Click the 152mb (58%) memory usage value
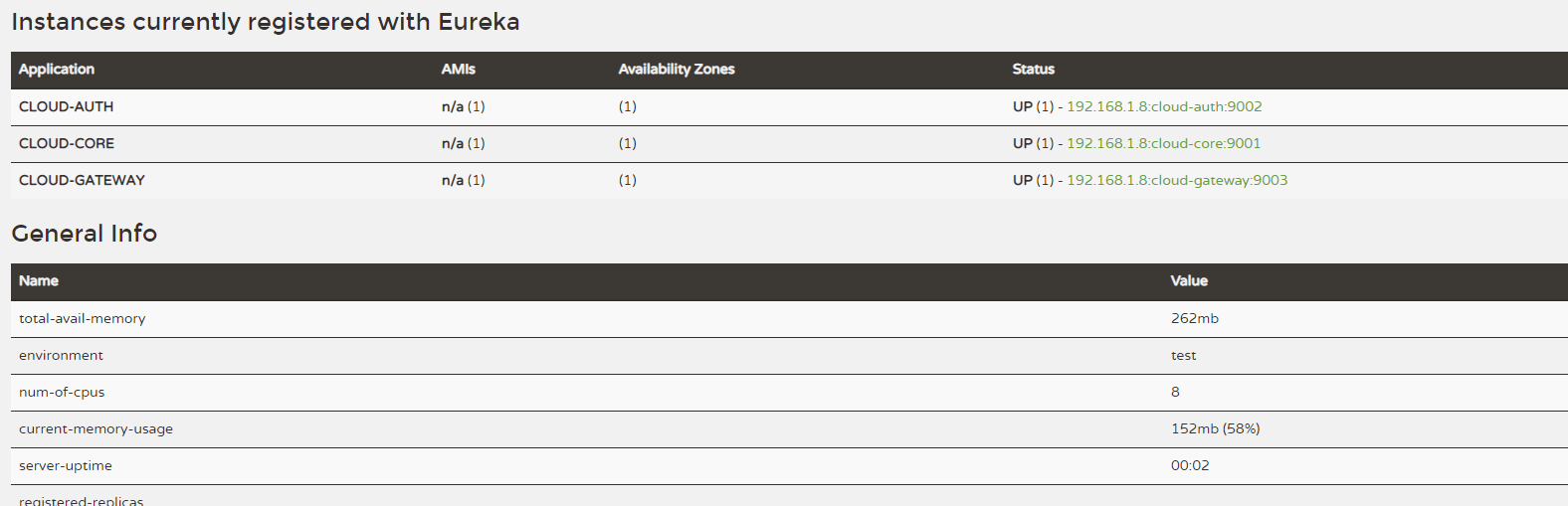This screenshot has width=1568, height=506. (1216, 428)
